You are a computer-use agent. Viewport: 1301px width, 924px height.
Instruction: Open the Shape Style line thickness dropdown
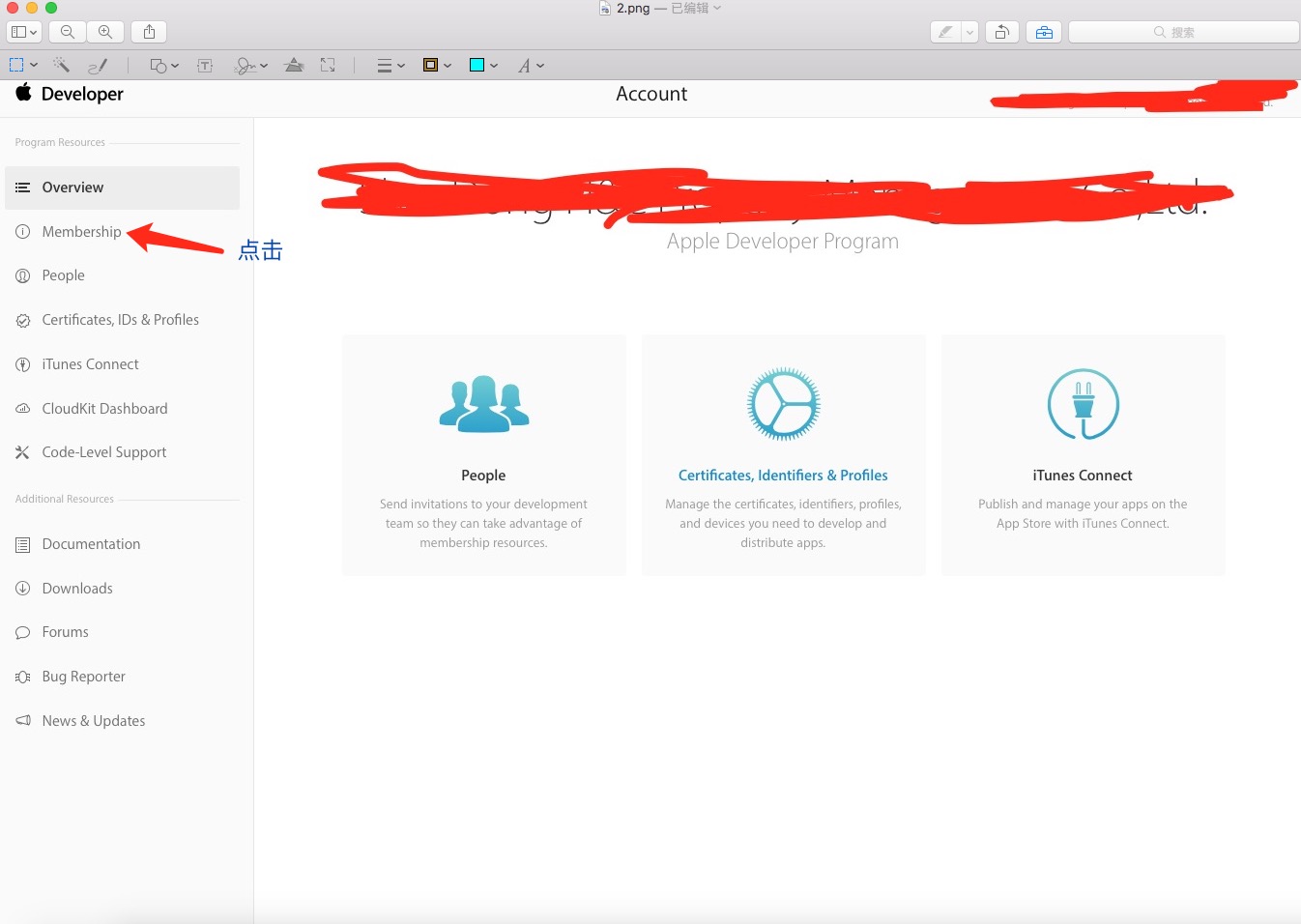[x=390, y=66]
